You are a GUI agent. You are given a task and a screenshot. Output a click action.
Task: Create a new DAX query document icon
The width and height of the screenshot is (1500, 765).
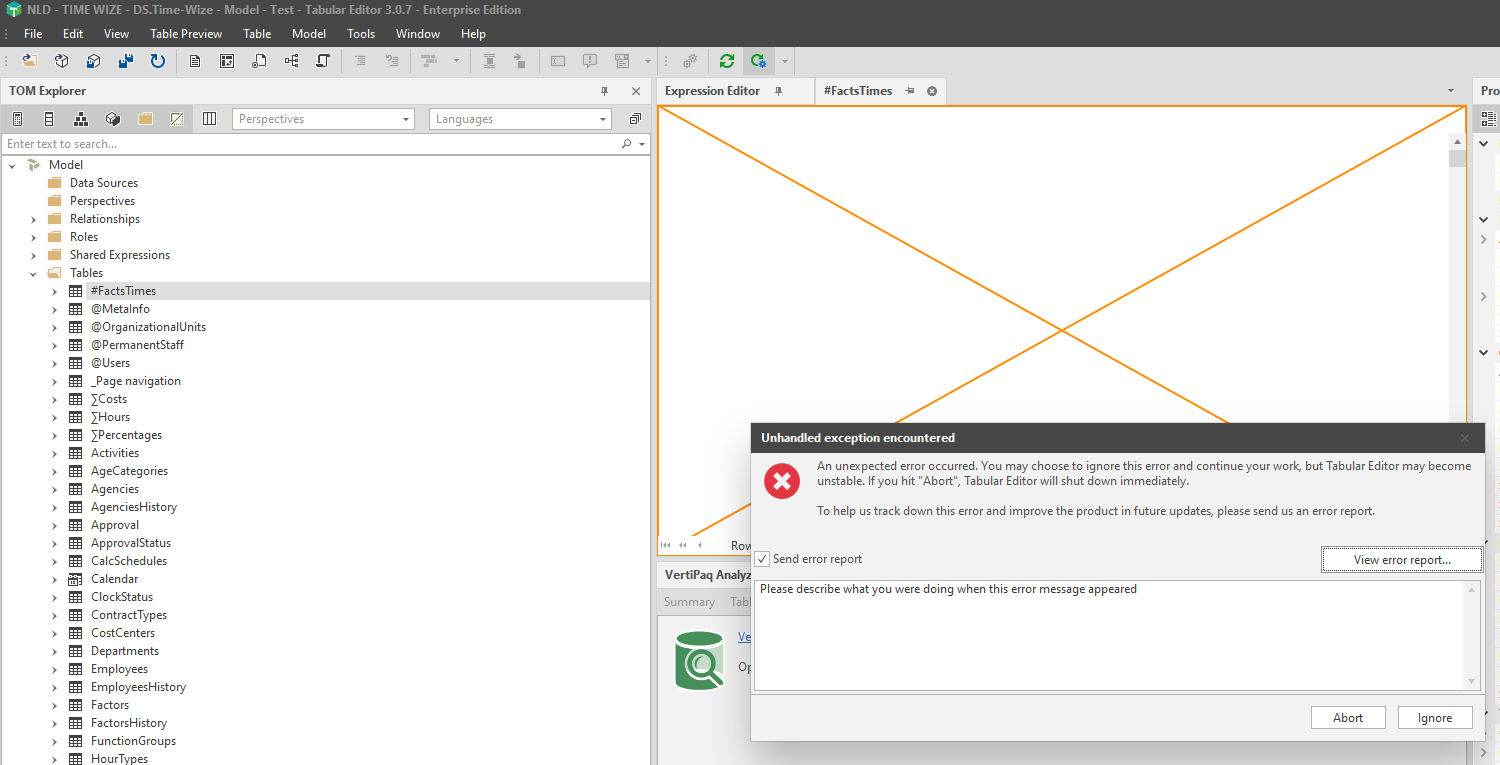pos(195,61)
